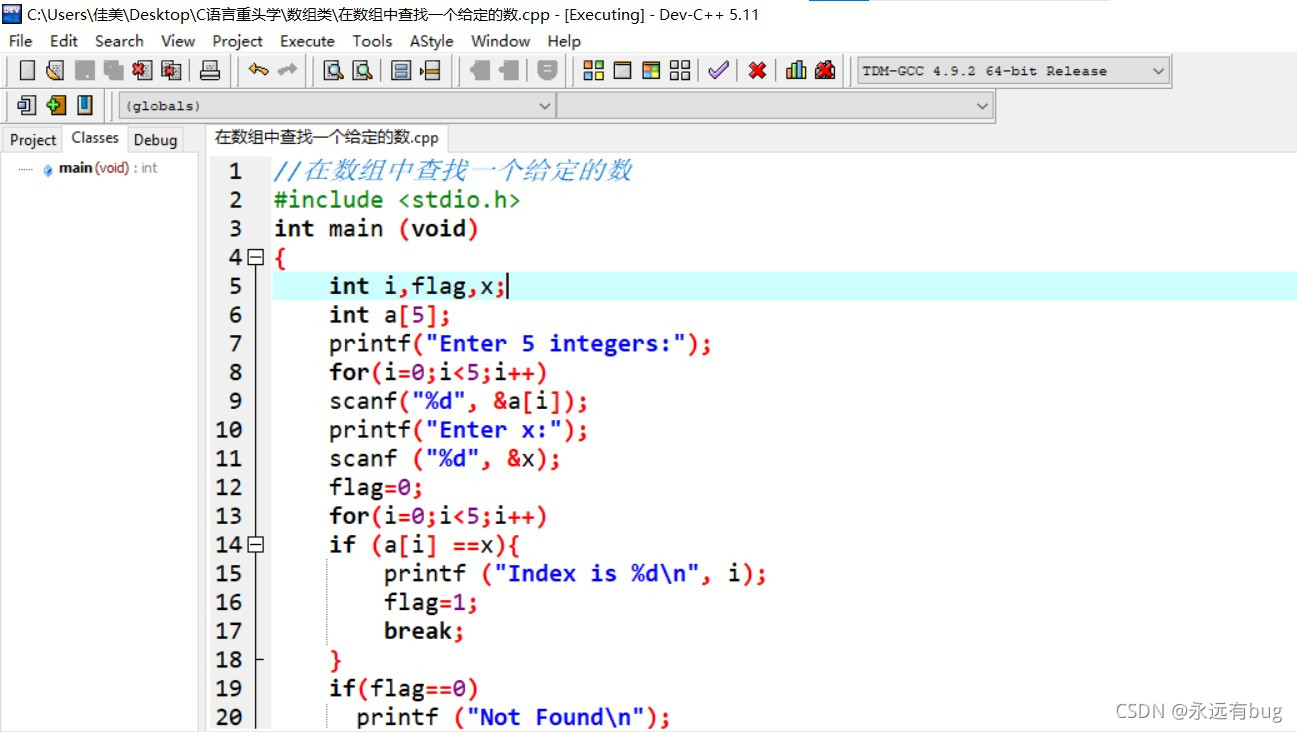Click the break; statement
This screenshot has width=1297, height=732.
[x=424, y=631]
